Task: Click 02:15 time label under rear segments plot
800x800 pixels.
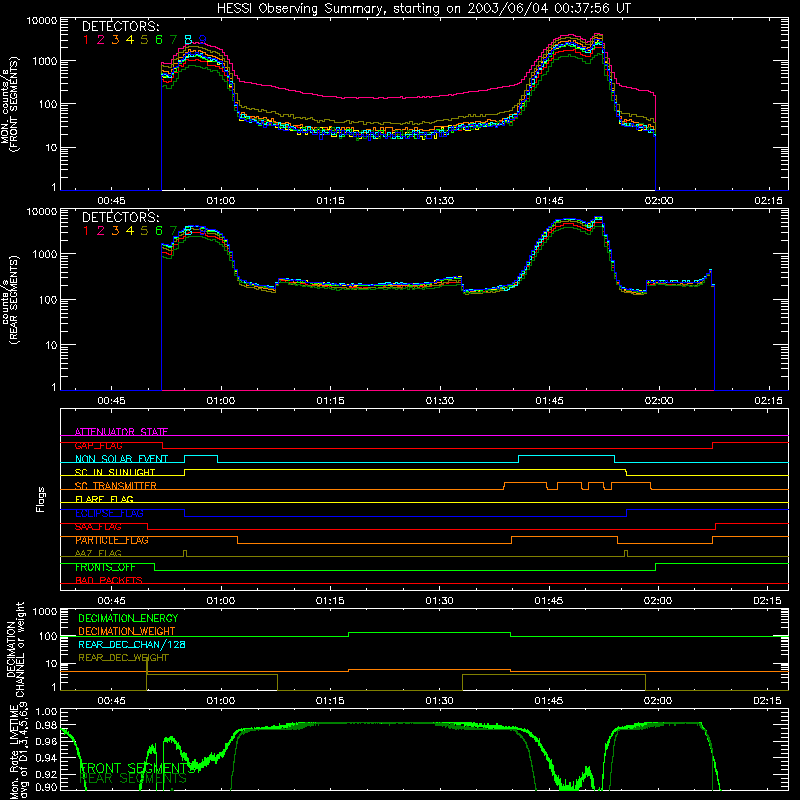Action: 768,401
